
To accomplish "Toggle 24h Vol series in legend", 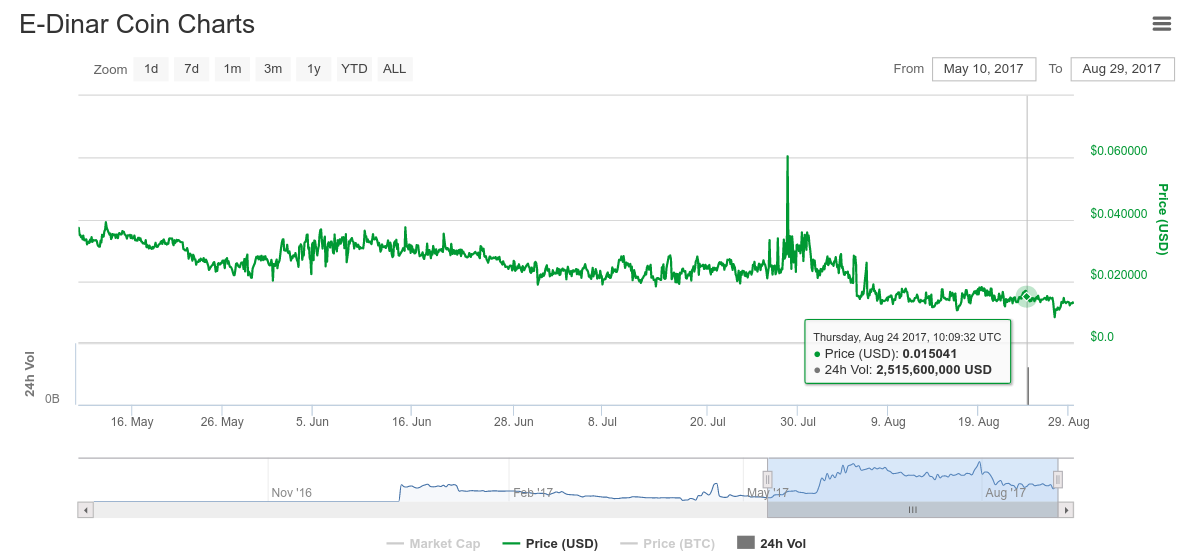I will 771,544.
